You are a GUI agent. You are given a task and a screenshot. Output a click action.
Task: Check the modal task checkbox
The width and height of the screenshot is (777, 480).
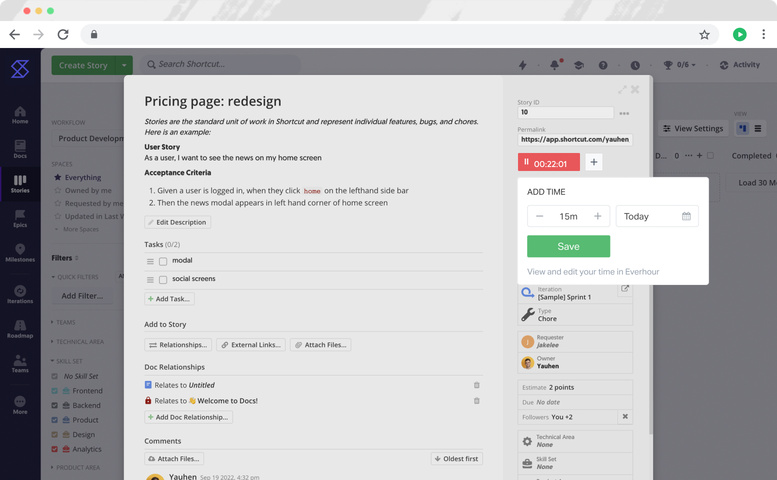163,261
